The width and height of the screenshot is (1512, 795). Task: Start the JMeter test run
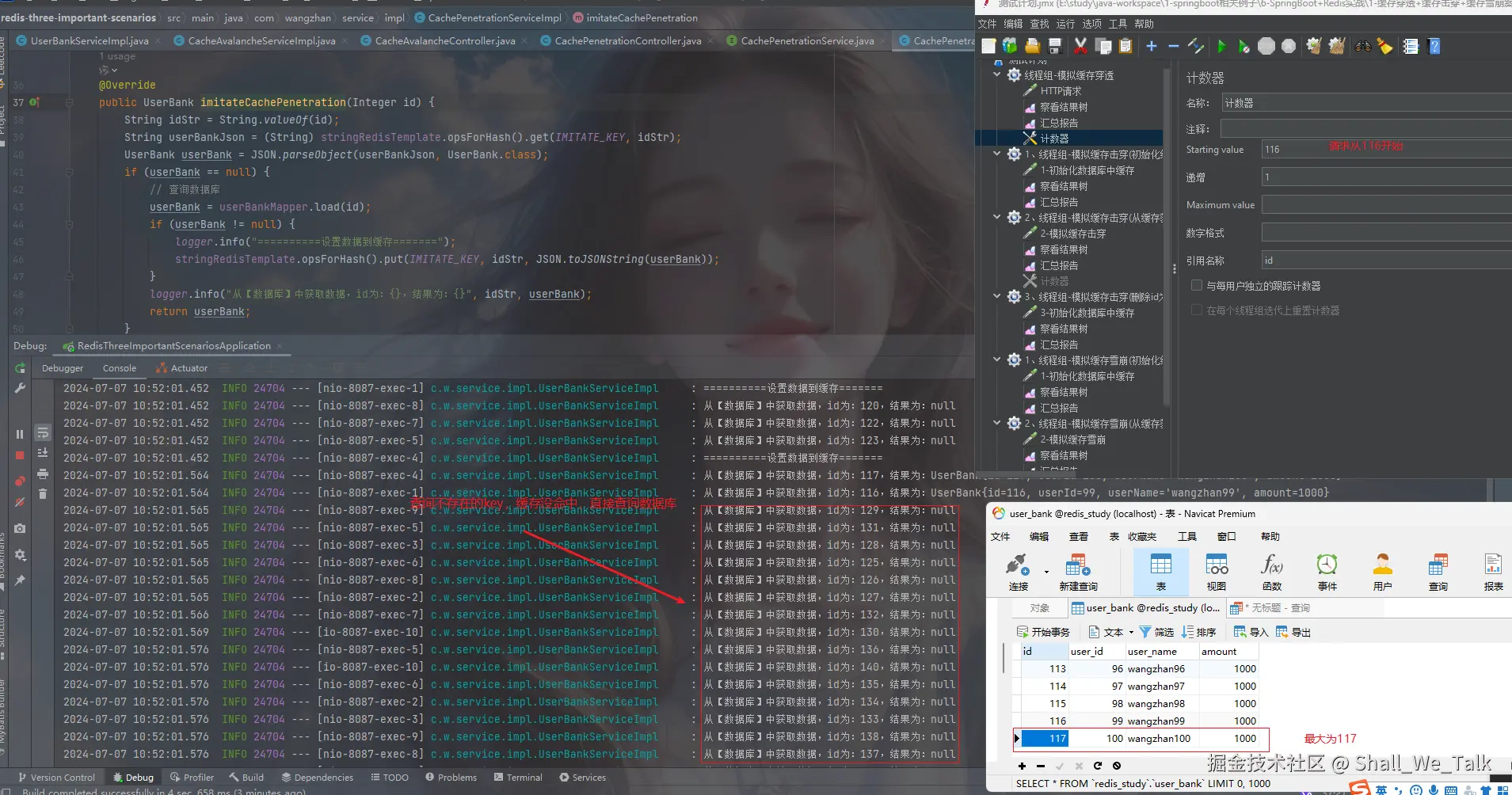[1223, 46]
